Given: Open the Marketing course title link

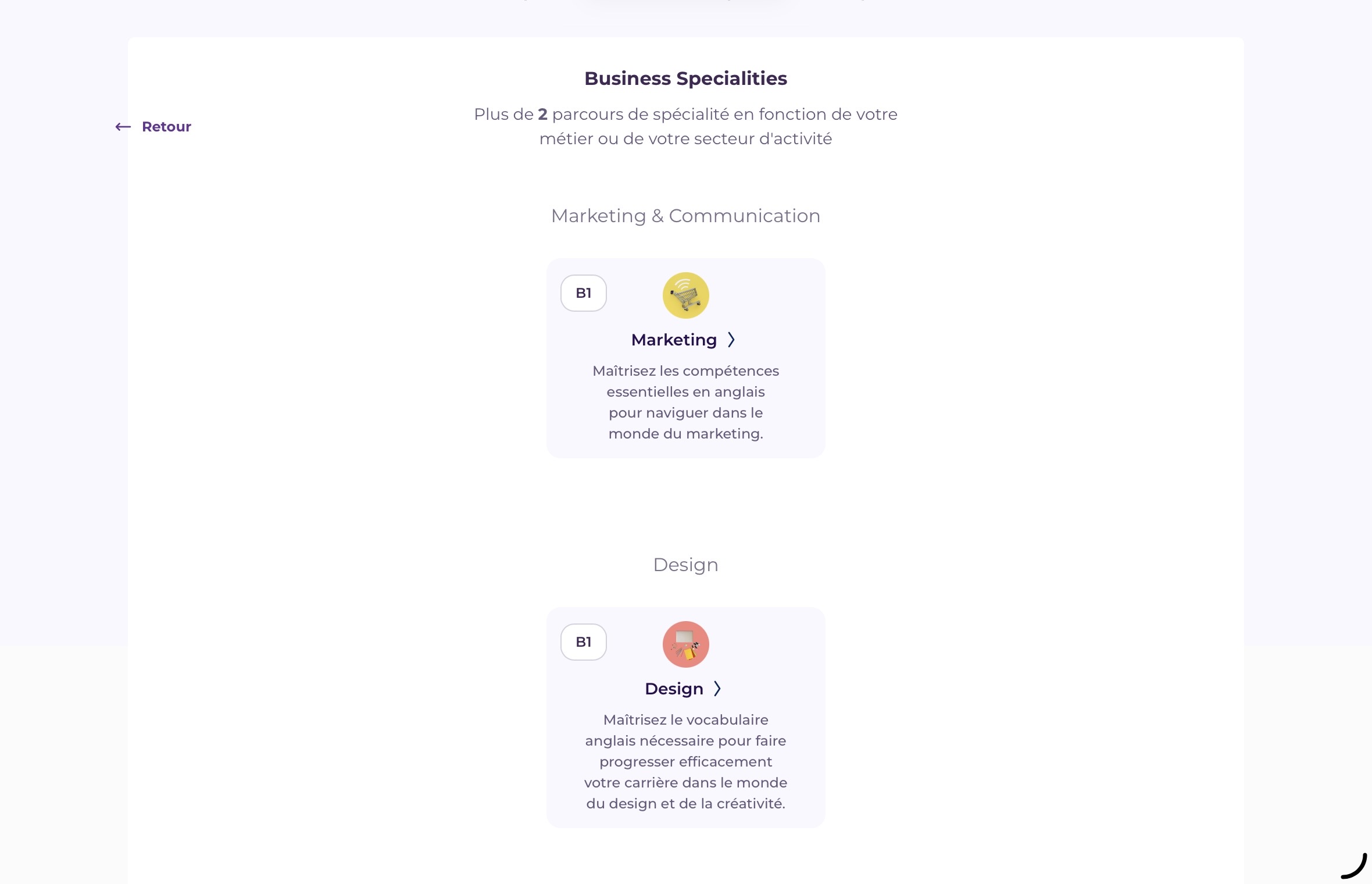Looking at the screenshot, I should (674, 340).
